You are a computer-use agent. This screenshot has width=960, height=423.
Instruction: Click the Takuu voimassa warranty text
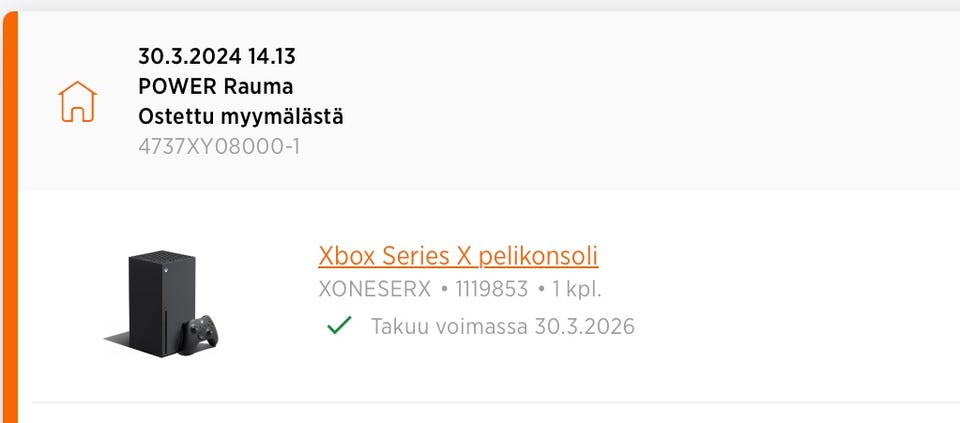point(448,326)
